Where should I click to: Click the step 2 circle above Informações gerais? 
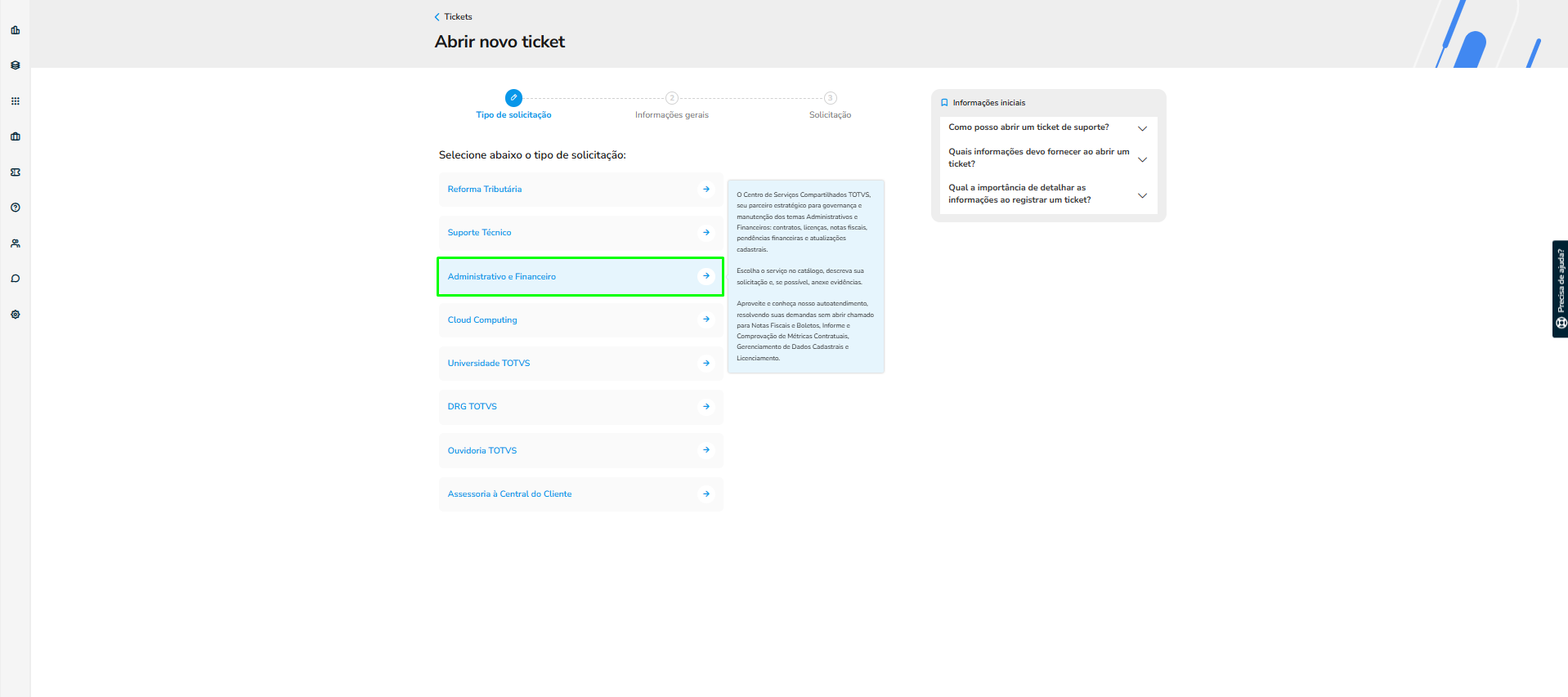coord(672,98)
